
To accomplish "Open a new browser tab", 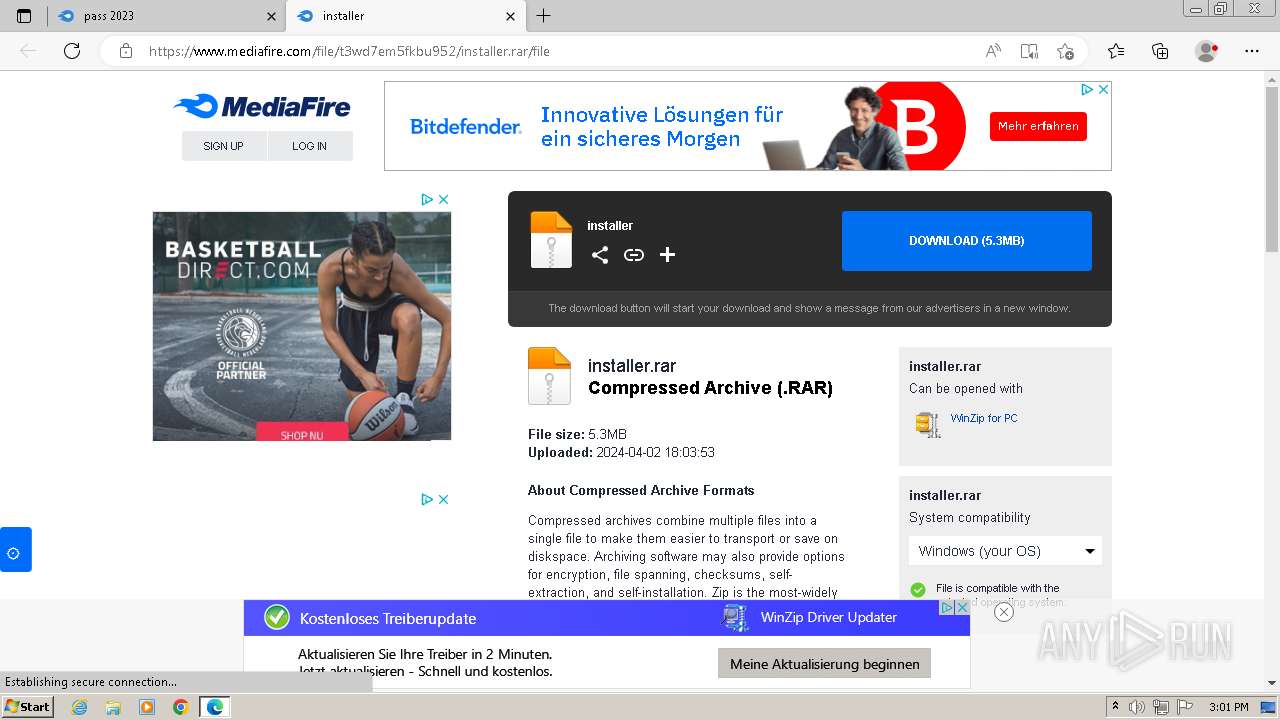I will tap(543, 16).
